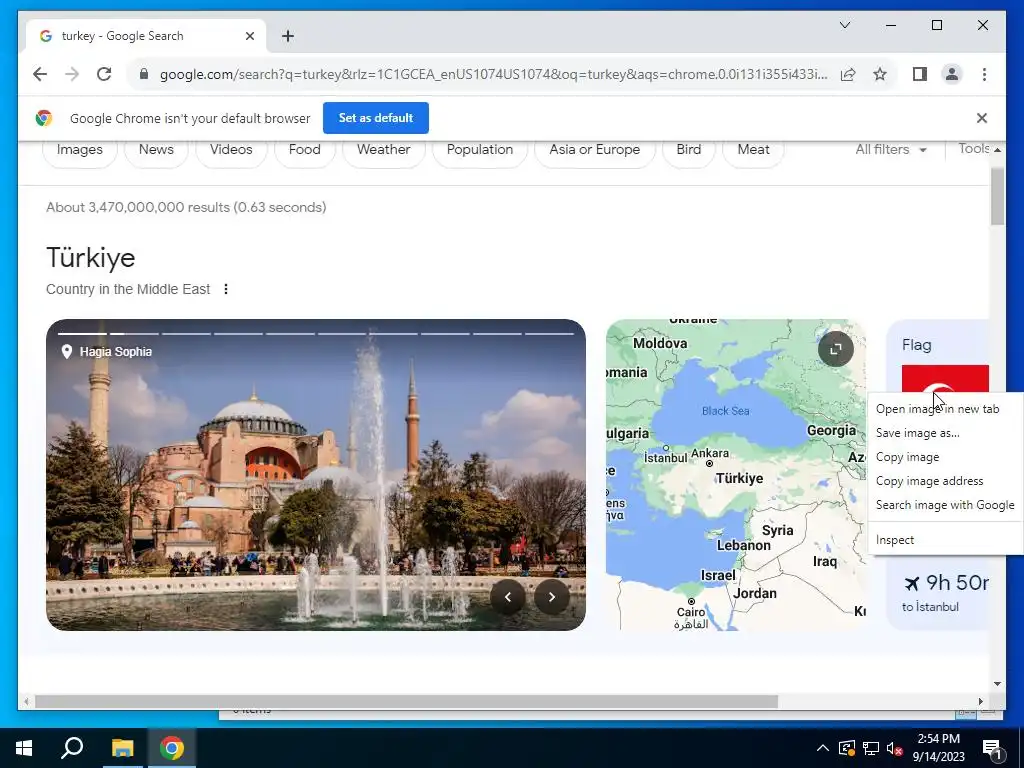
Task: Expand the Türkiye map view
Action: point(835,349)
